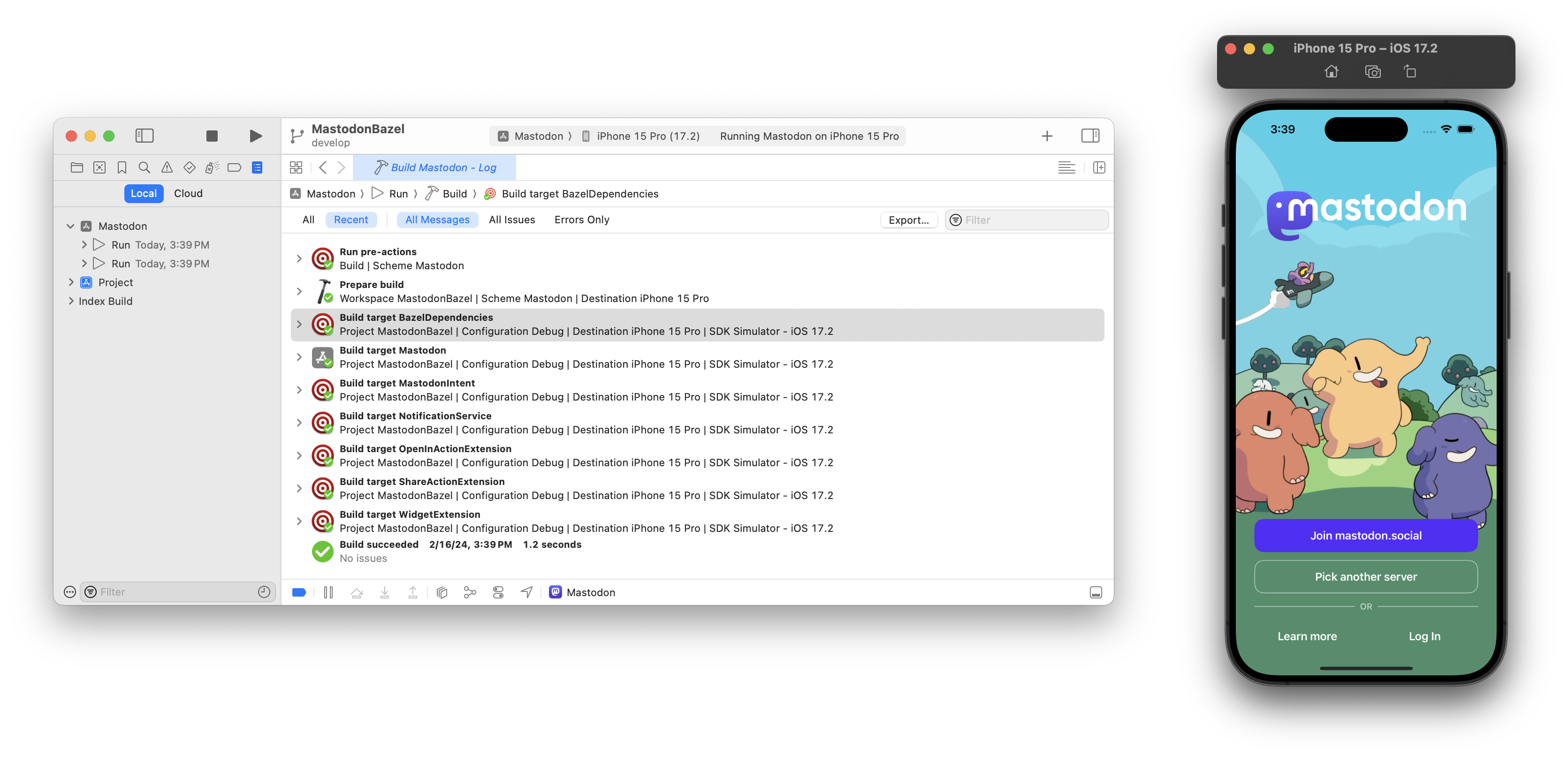Open the Project navigator folder icon
The image size is (1568, 757).
(76, 167)
